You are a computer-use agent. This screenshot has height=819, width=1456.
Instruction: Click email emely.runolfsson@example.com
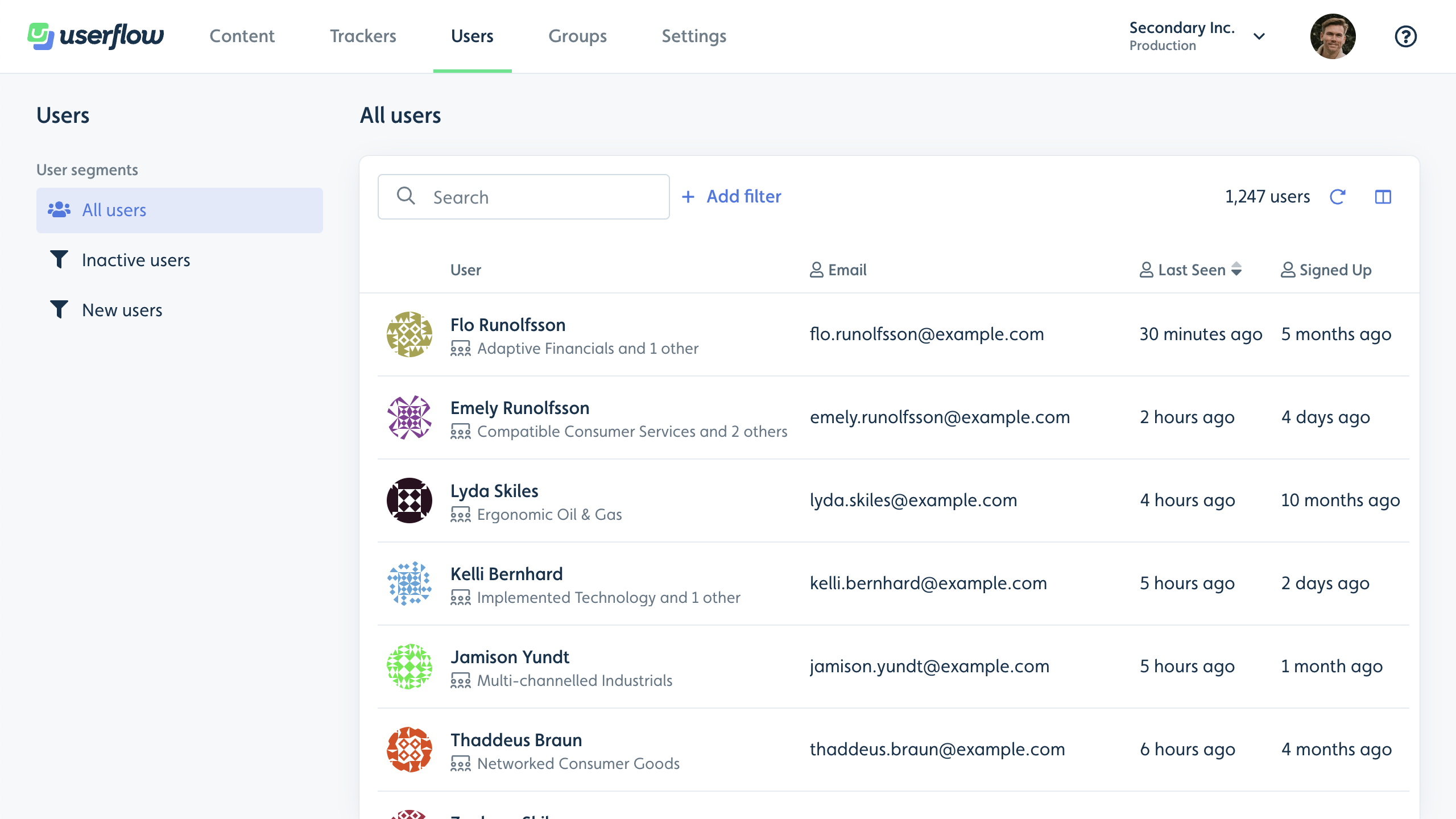coord(940,417)
